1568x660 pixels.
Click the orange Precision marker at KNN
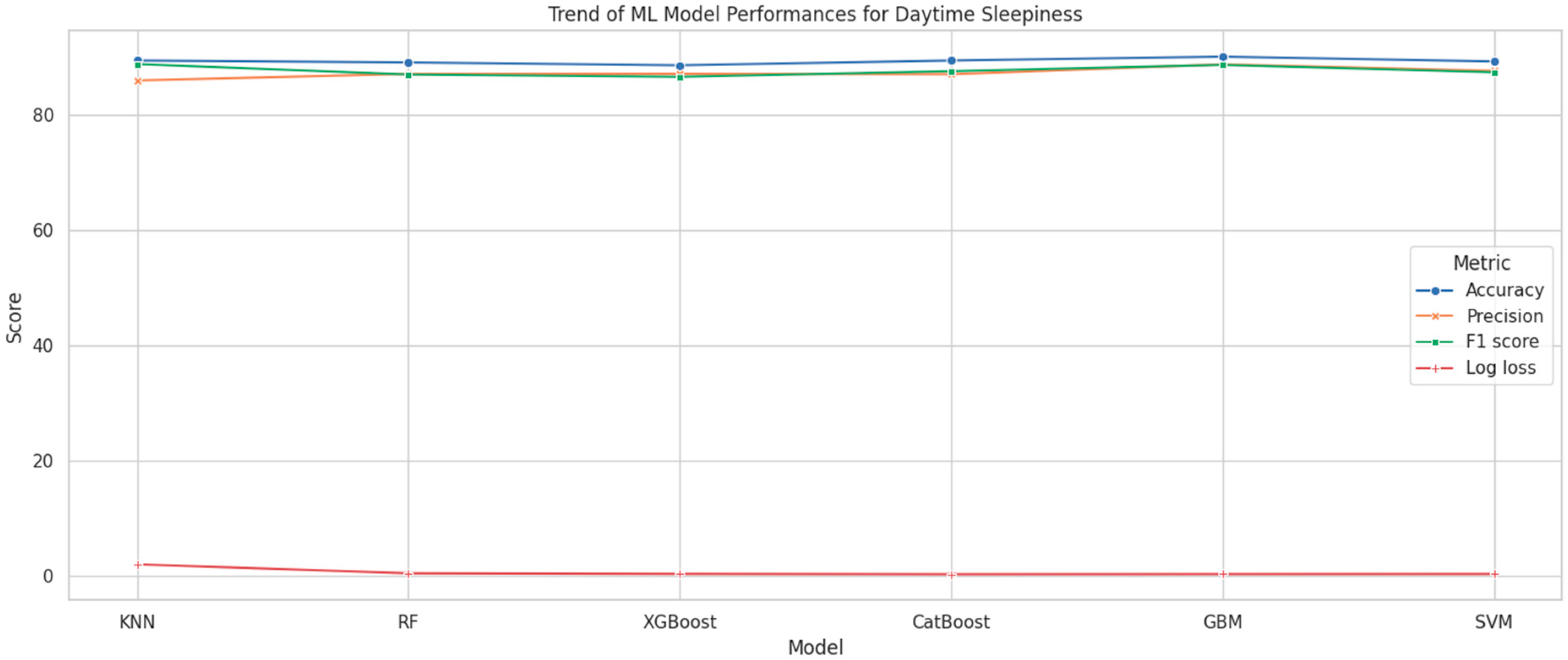[x=138, y=81]
